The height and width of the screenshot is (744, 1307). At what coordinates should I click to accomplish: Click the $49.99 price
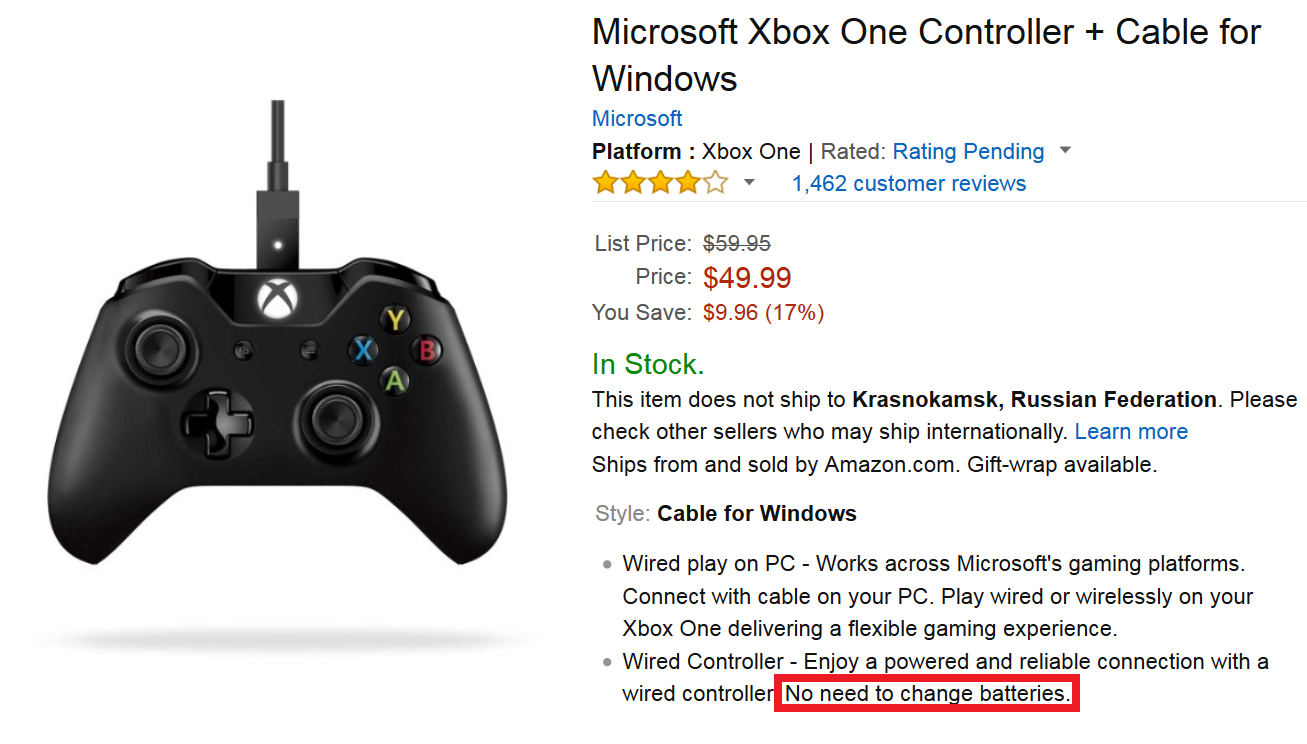747,277
